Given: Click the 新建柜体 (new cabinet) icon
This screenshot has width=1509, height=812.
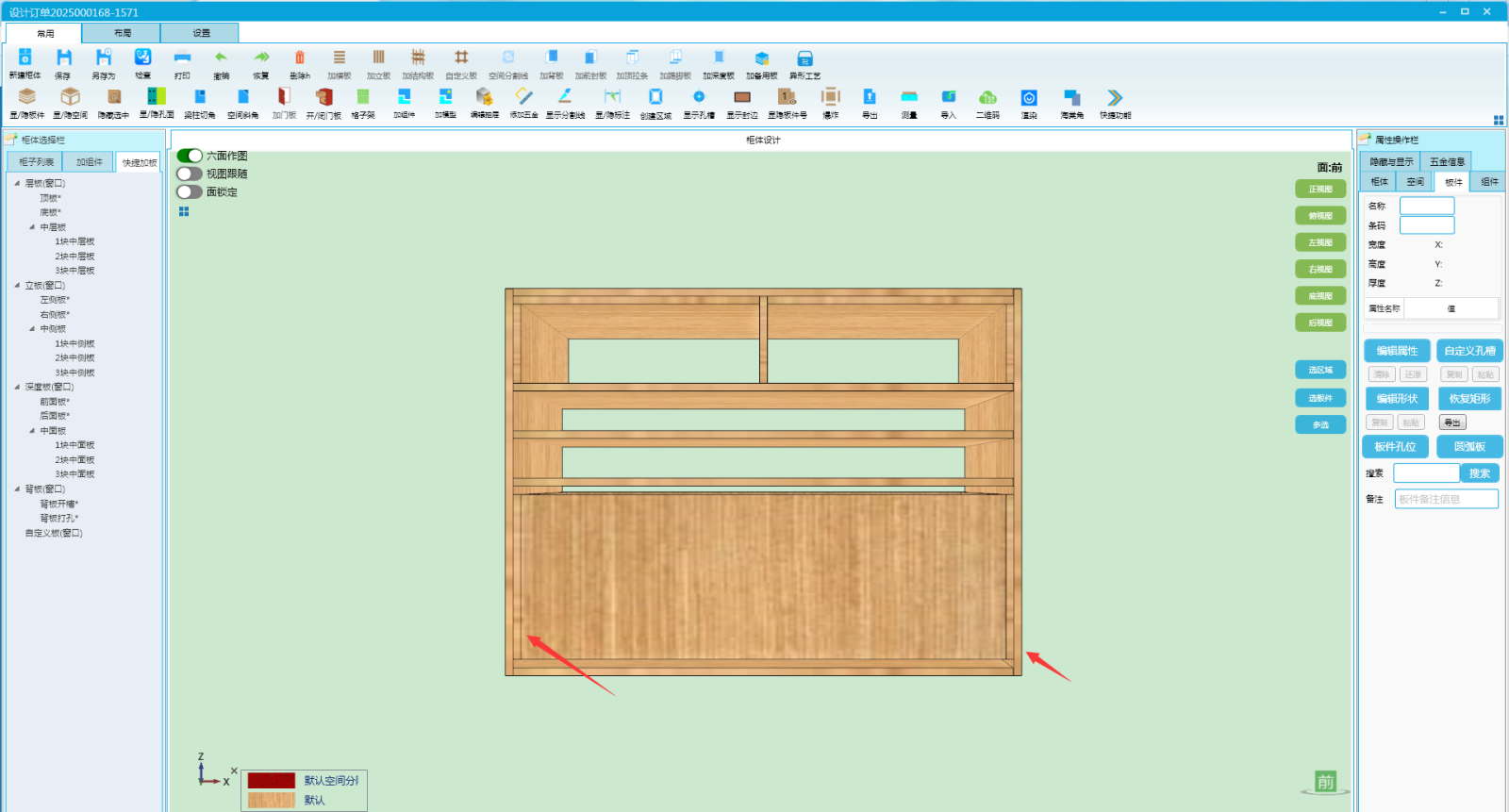Looking at the screenshot, I should tap(25, 58).
